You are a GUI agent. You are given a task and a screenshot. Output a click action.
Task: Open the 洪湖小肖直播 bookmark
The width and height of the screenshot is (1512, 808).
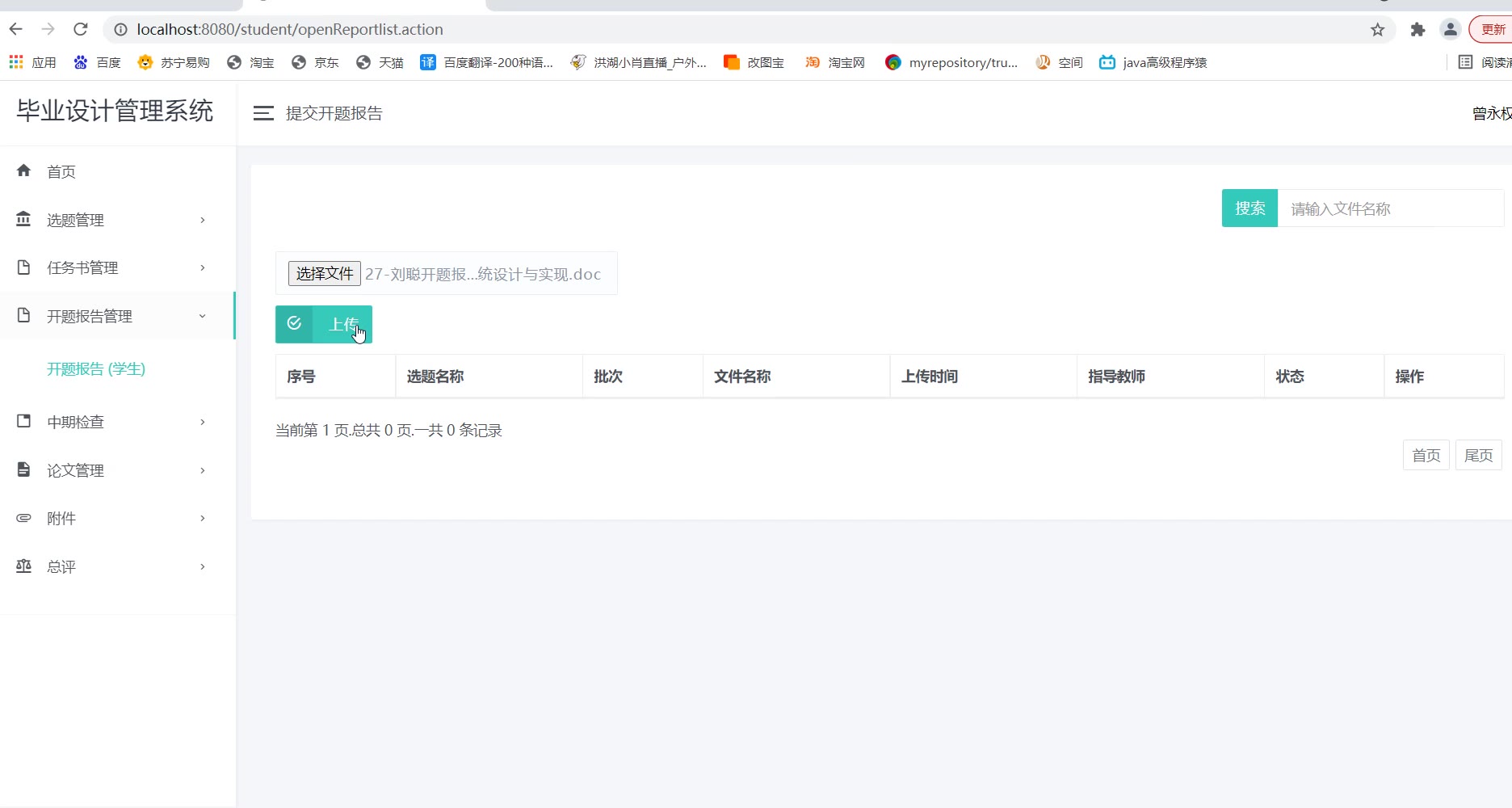coord(638,62)
